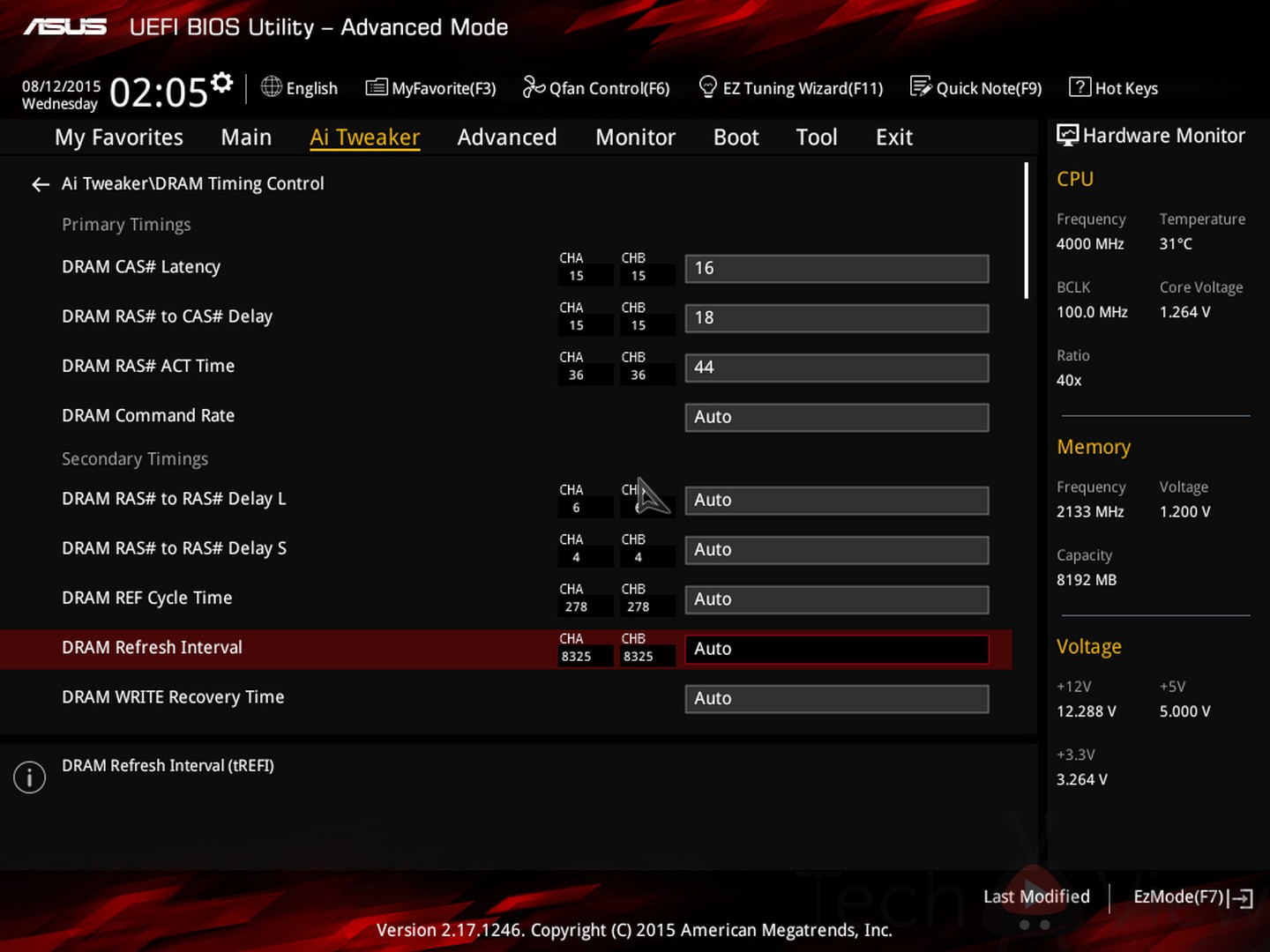This screenshot has width=1270, height=952.
Task: Edit DRAM RAS# to CAS# Delay value 18
Action: click(837, 318)
